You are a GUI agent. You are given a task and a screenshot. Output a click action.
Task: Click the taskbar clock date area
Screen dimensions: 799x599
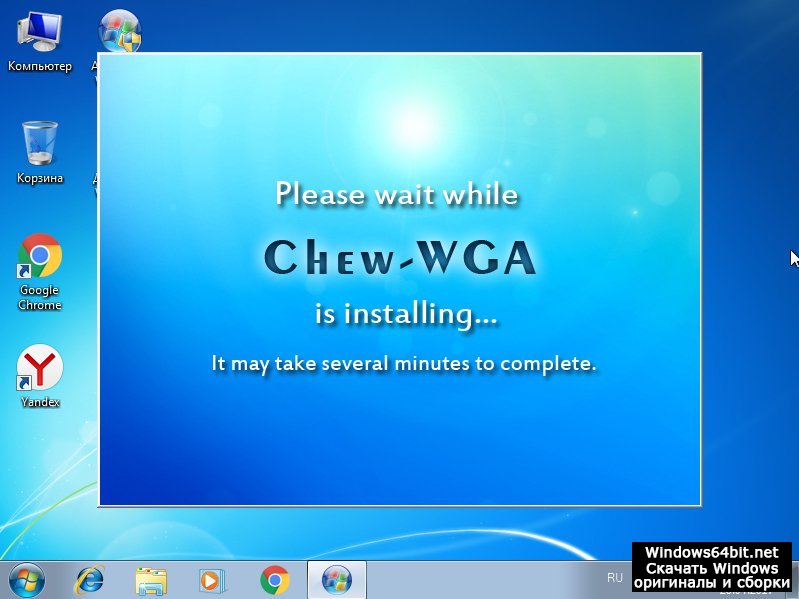tap(744, 590)
